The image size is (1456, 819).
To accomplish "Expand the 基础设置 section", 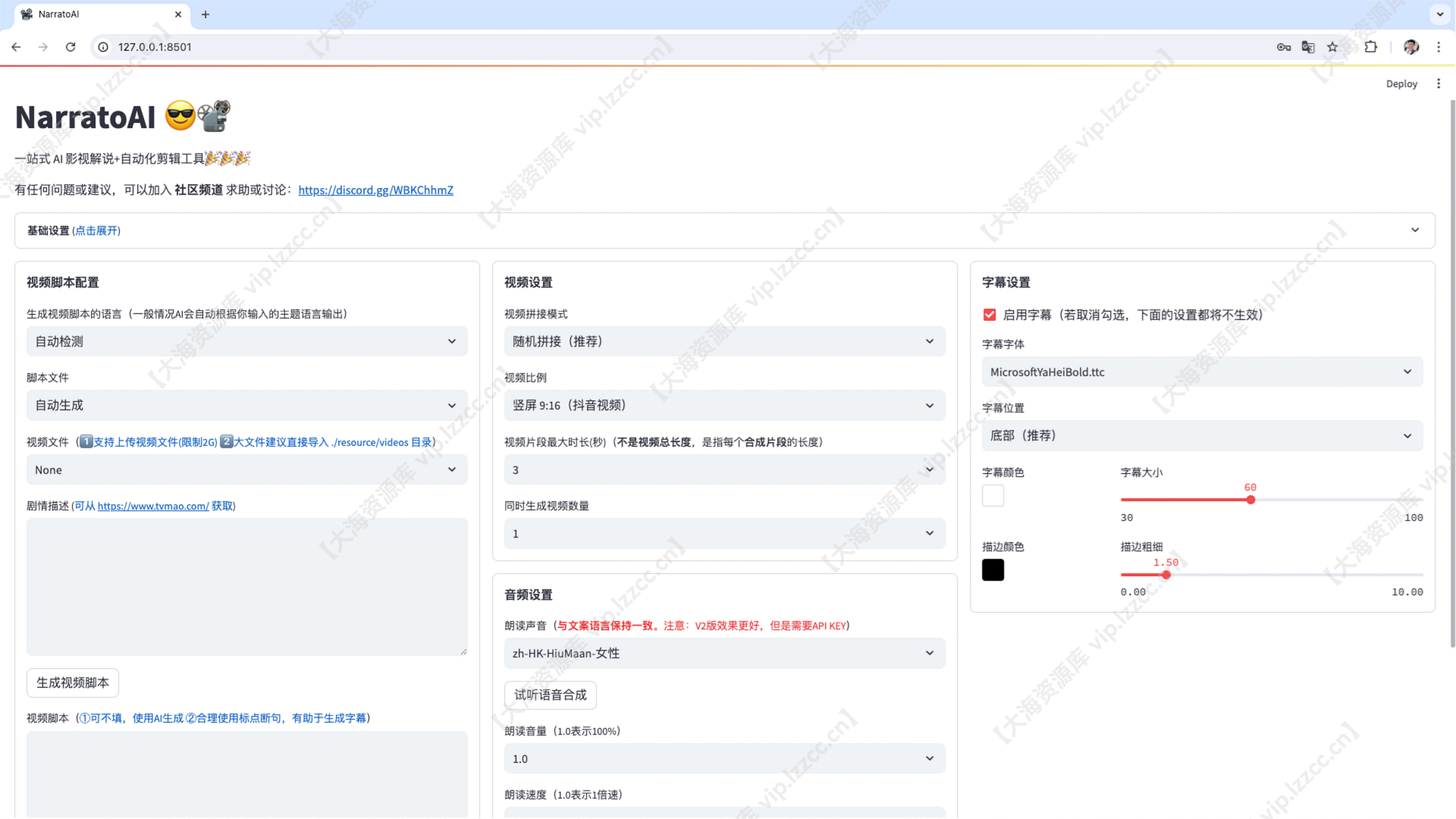I will (x=725, y=231).
